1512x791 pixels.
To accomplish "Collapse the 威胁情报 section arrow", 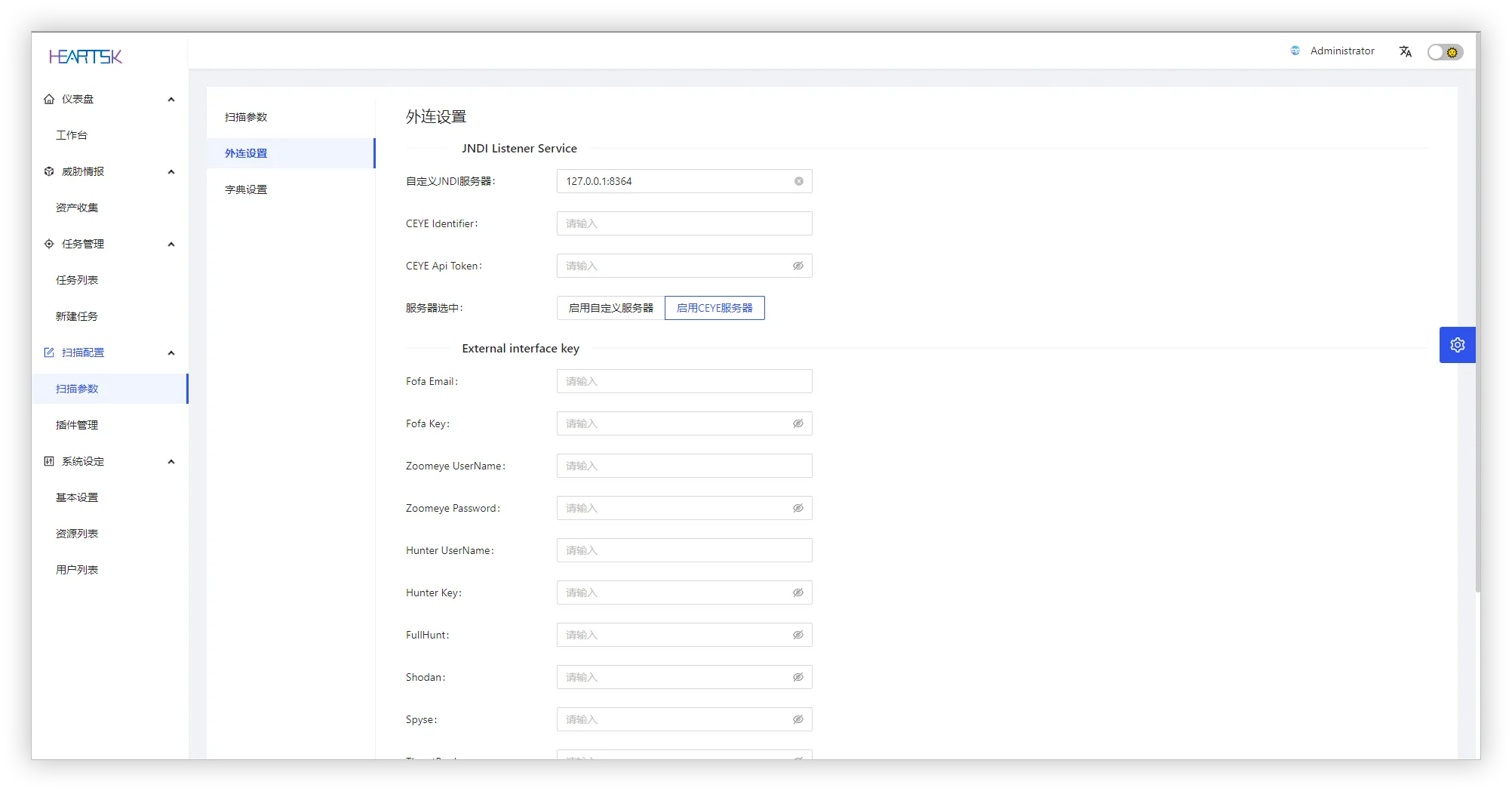I will click(171, 171).
